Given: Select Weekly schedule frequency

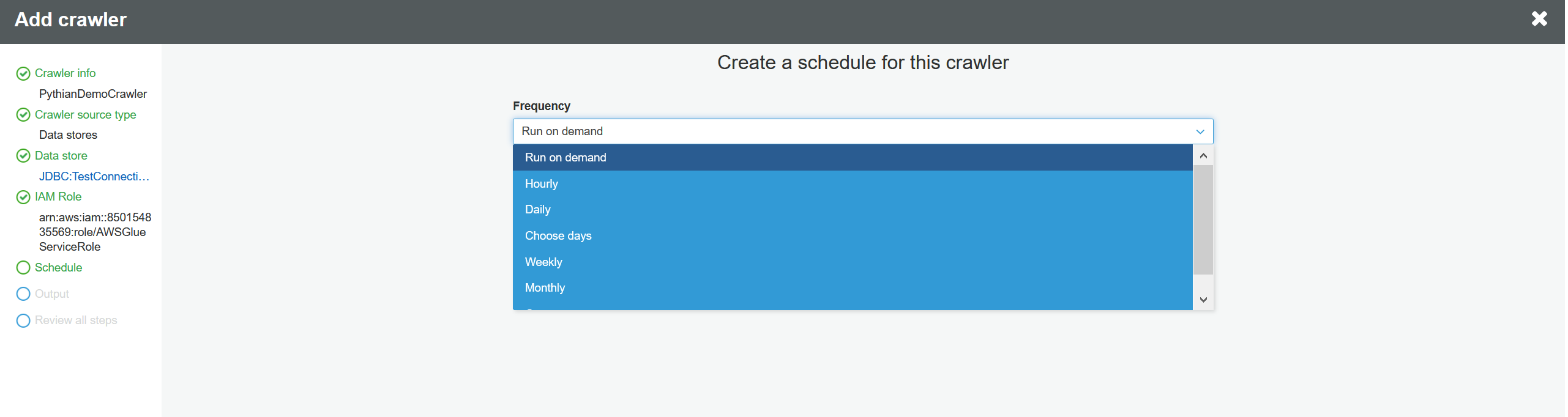Looking at the screenshot, I should 543,262.
